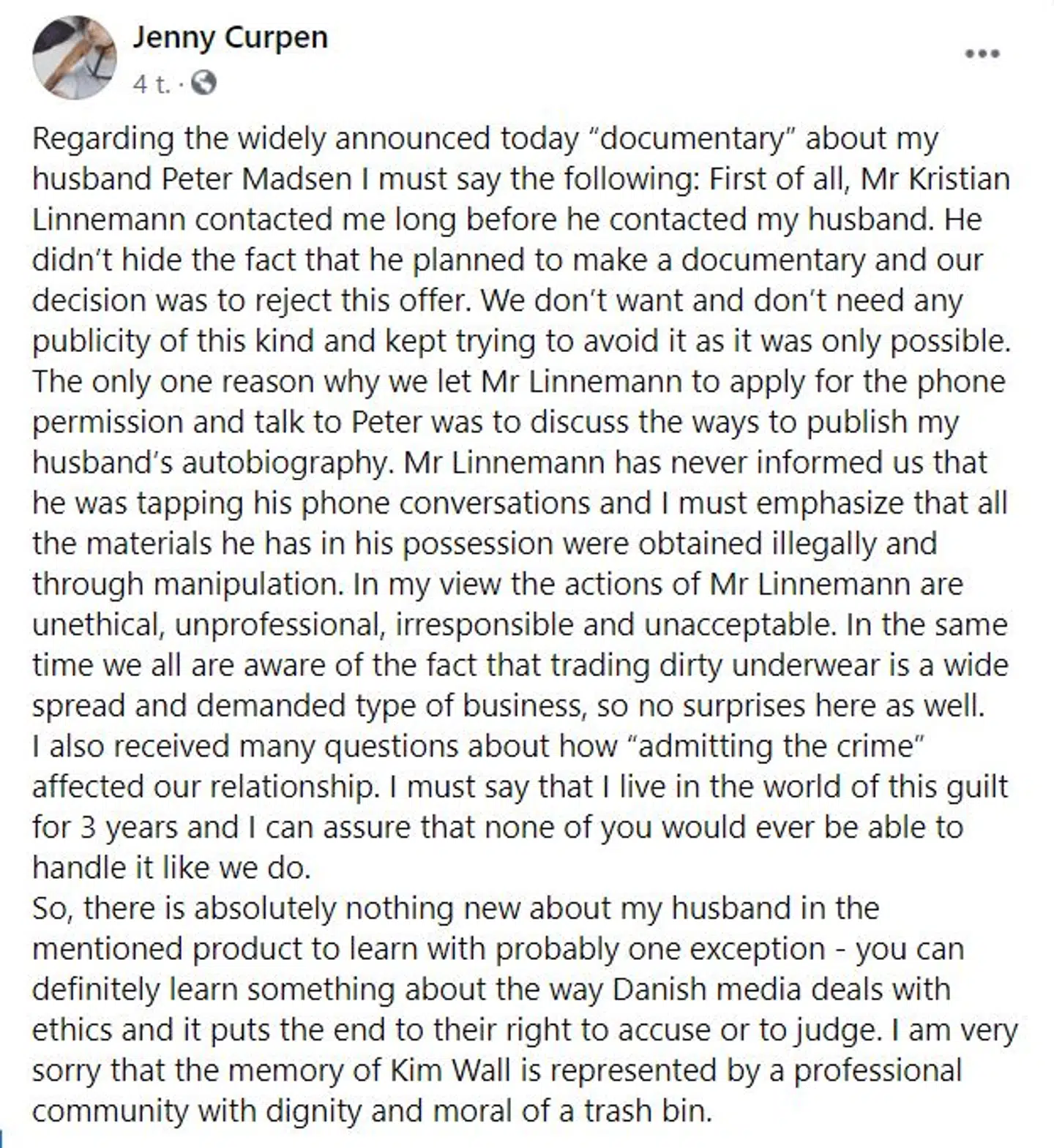
Task: Click the "4 t." post timestamp
Action: (x=151, y=84)
